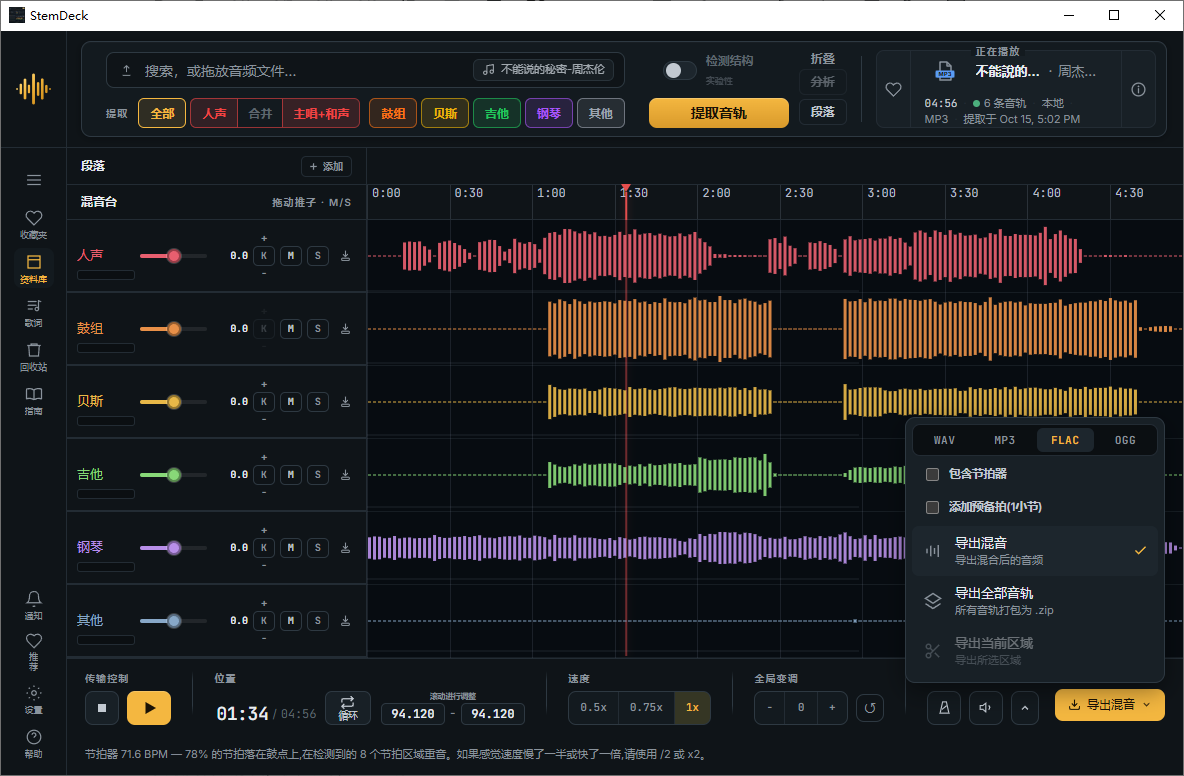
Task: Download the 钢琴 stem
Action: [x=345, y=547]
